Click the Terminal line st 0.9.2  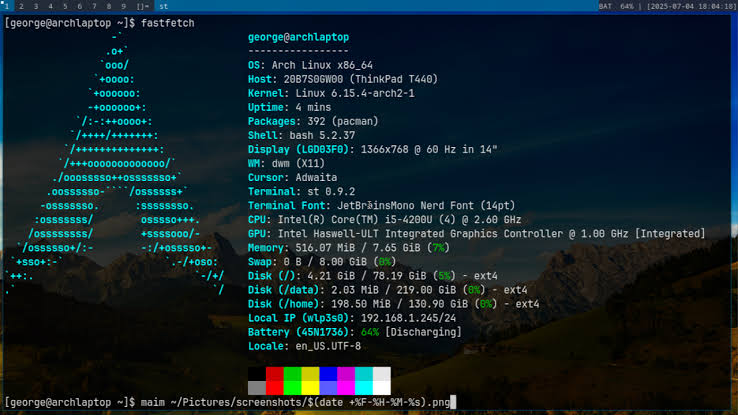tap(301, 192)
